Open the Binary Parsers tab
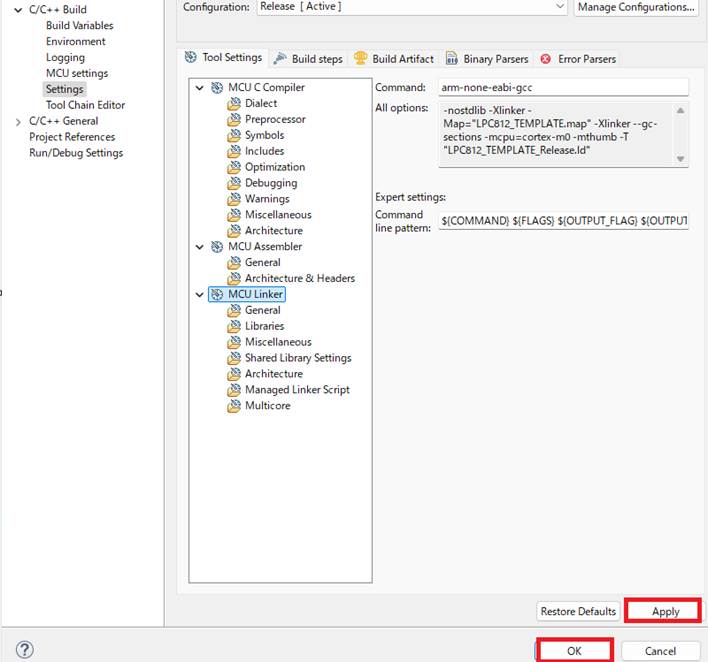This screenshot has width=708, height=662. (488, 59)
